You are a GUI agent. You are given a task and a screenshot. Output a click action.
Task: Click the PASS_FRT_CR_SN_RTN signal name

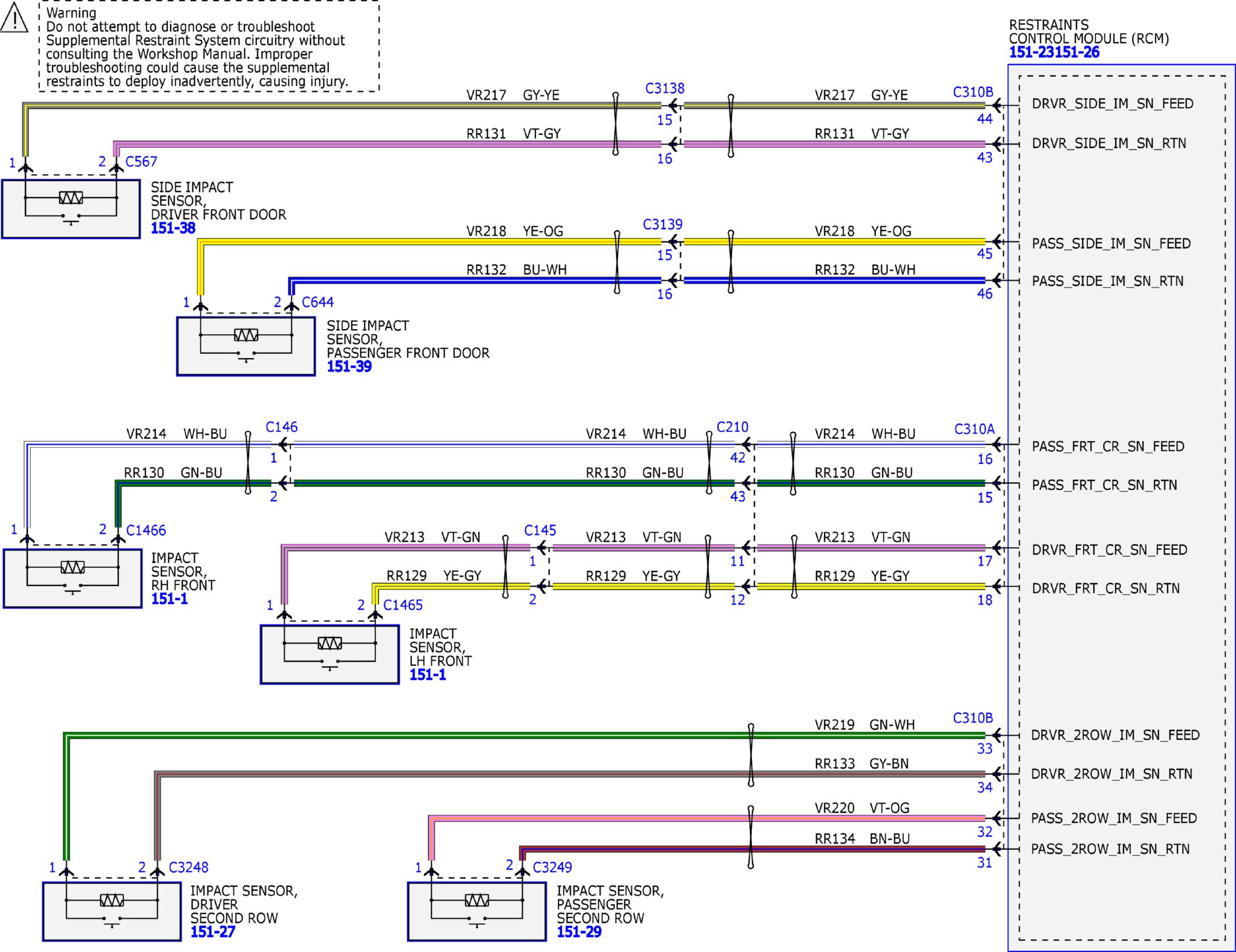(1104, 485)
